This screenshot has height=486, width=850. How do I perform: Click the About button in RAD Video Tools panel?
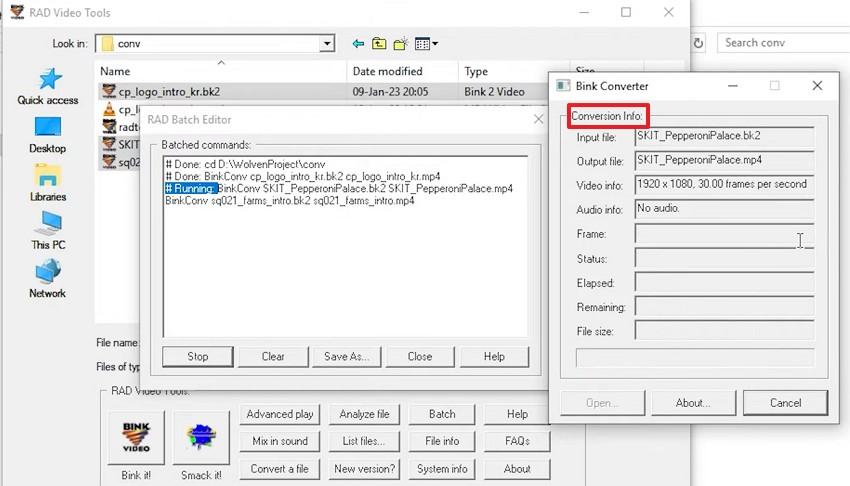[x=517, y=469]
